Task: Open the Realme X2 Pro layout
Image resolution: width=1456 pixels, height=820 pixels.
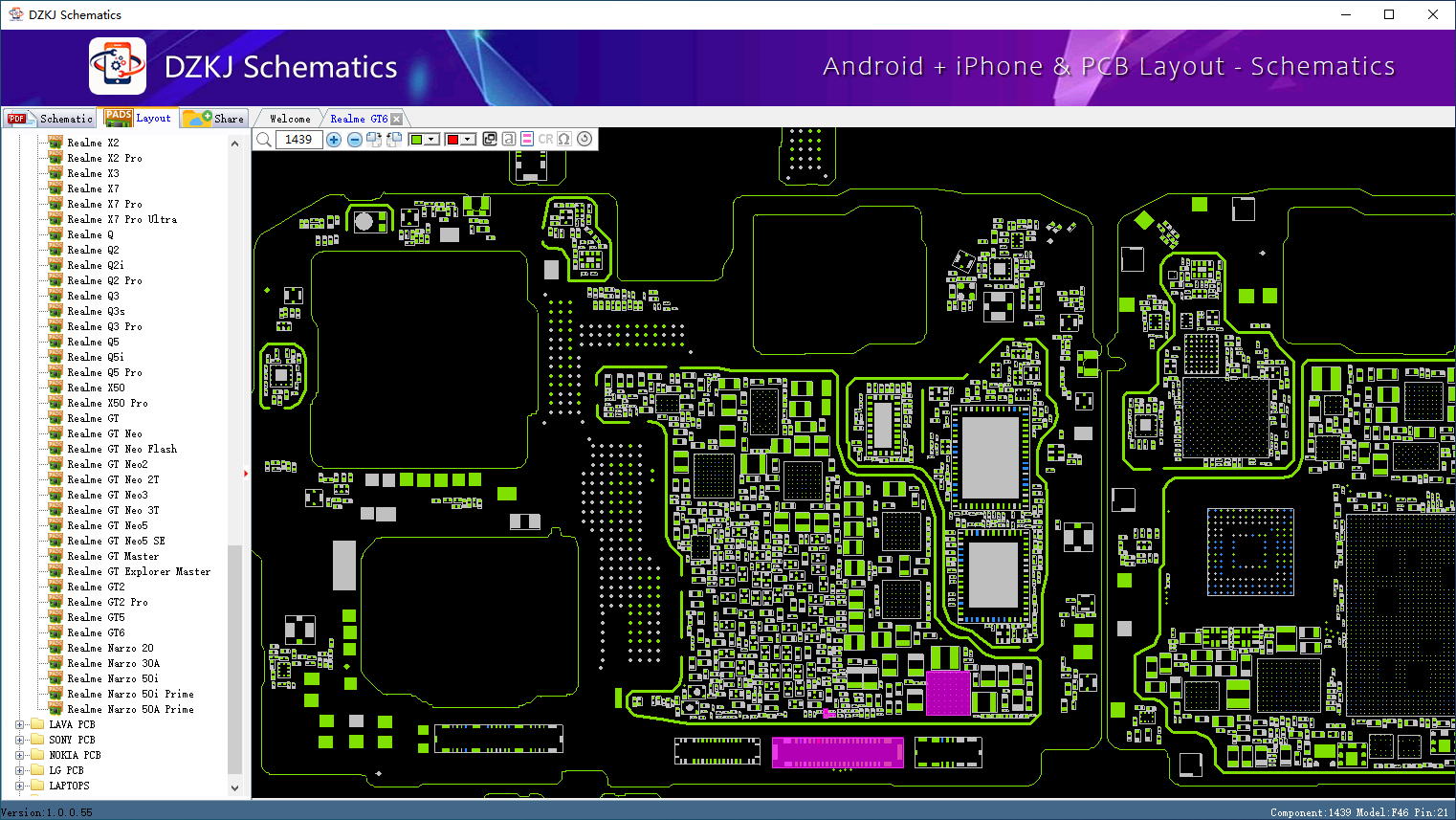Action: tap(104, 158)
